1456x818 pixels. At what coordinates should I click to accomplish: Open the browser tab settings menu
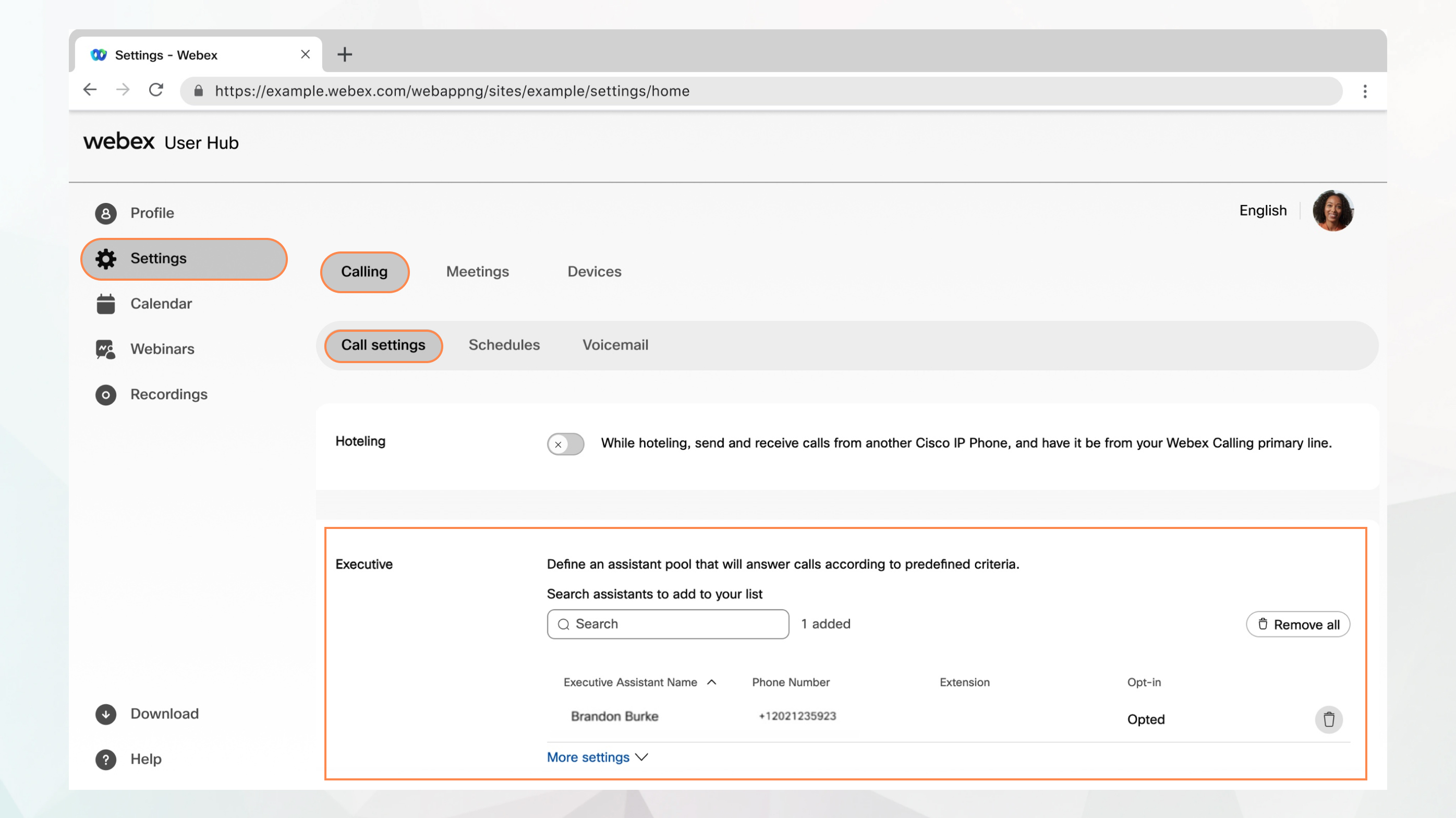pos(1364,91)
